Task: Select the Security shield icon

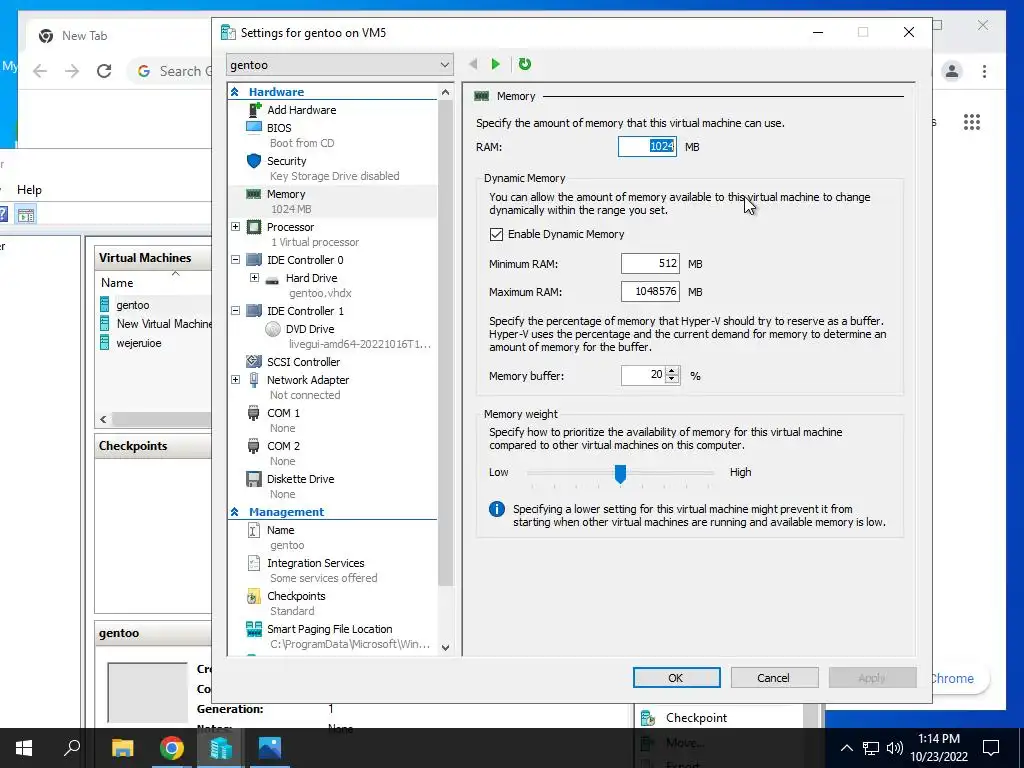Action: (x=254, y=161)
